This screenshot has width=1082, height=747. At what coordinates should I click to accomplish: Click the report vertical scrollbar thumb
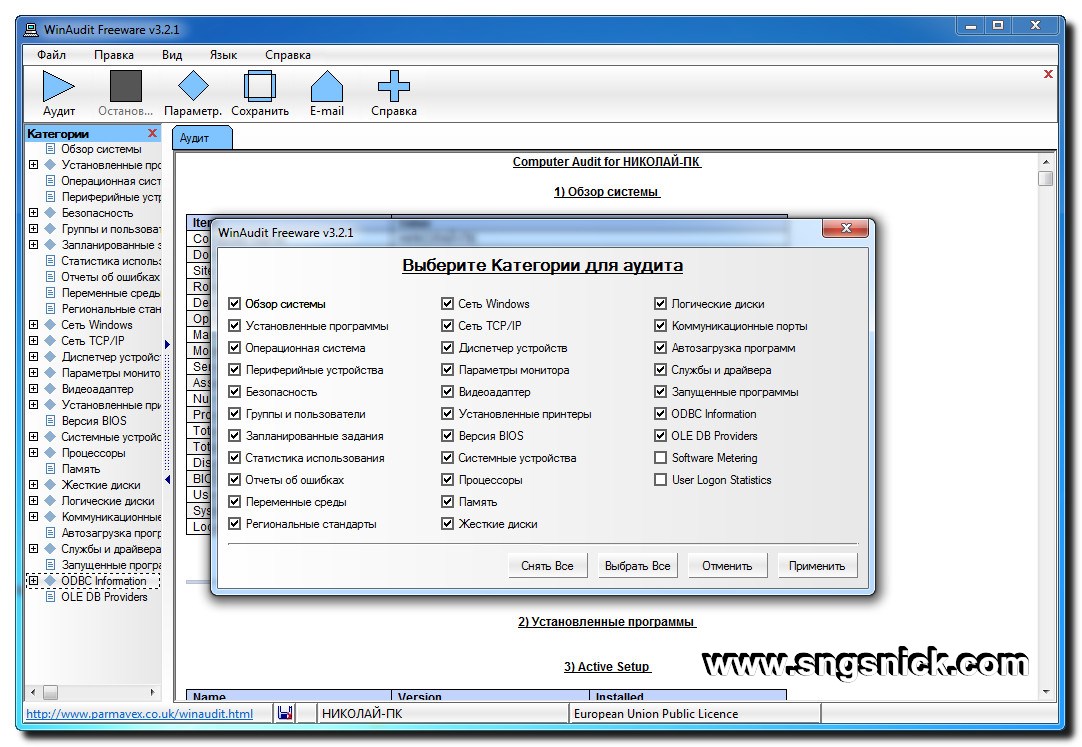click(x=1045, y=179)
